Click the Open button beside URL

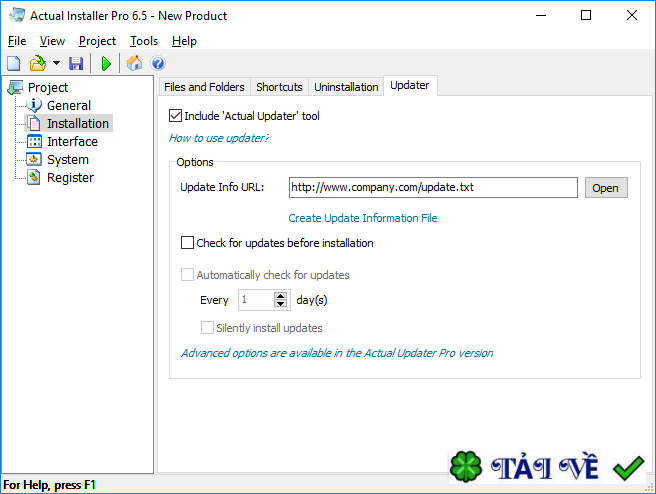tap(606, 188)
